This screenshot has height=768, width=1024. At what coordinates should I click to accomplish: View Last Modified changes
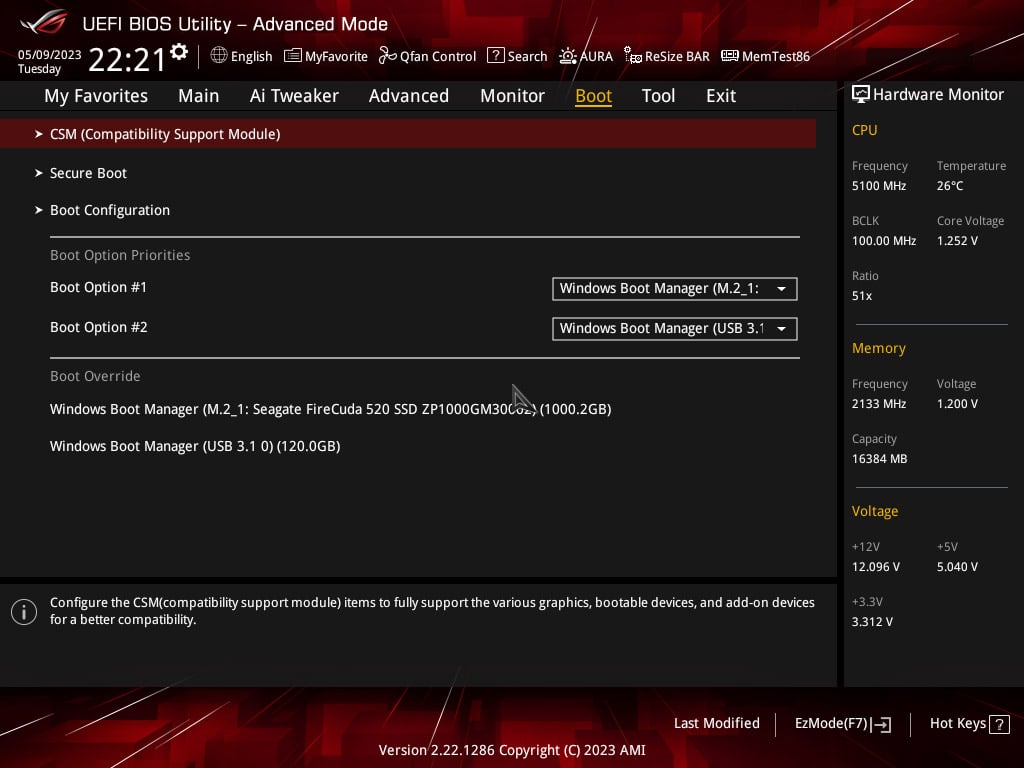point(716,723)
